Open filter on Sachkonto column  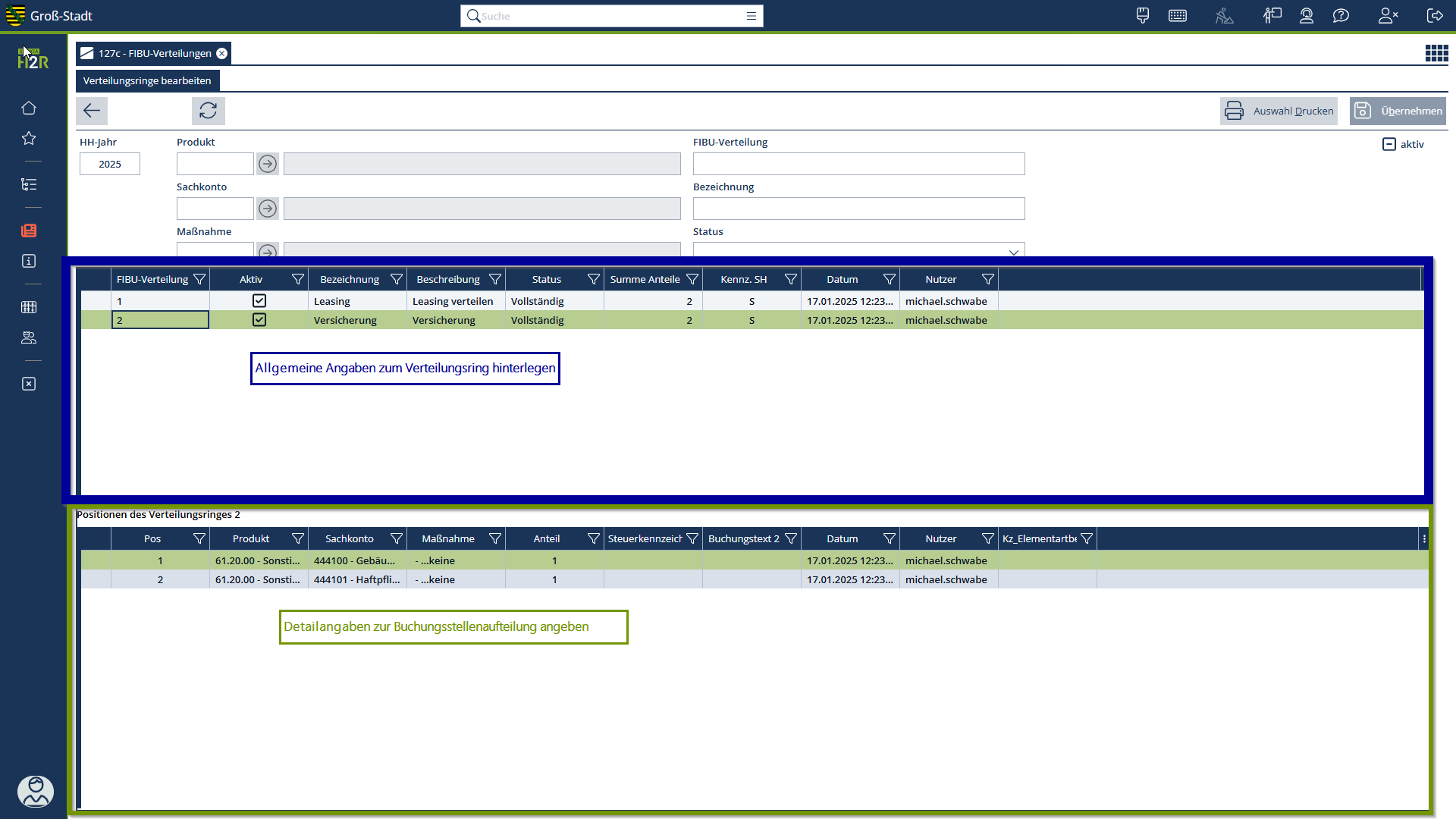click(396, 539)
